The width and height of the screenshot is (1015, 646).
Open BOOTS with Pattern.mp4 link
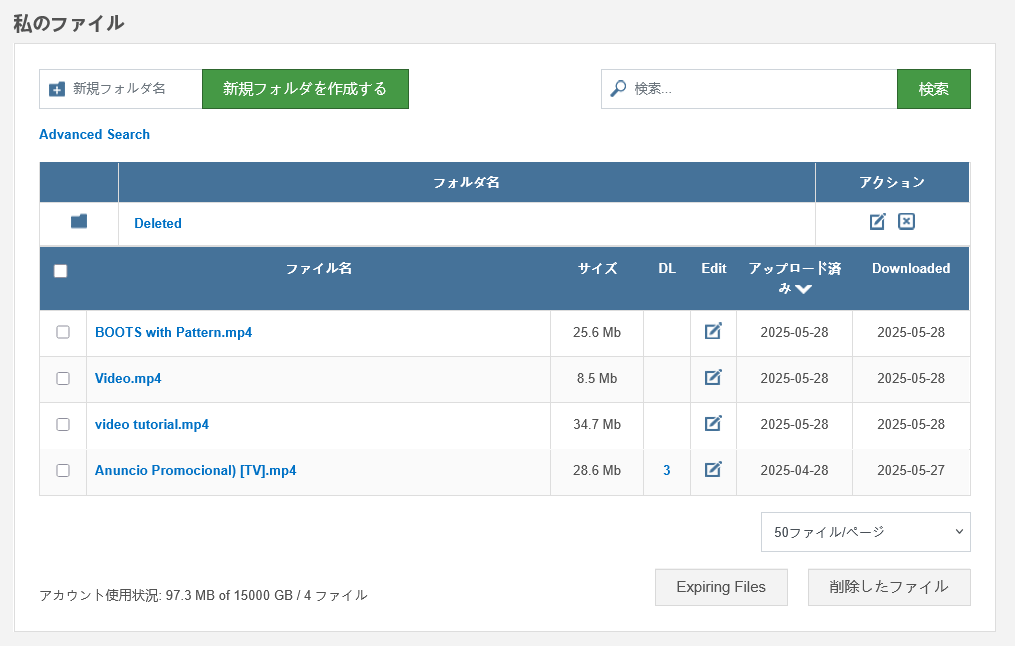click(173, 332)
